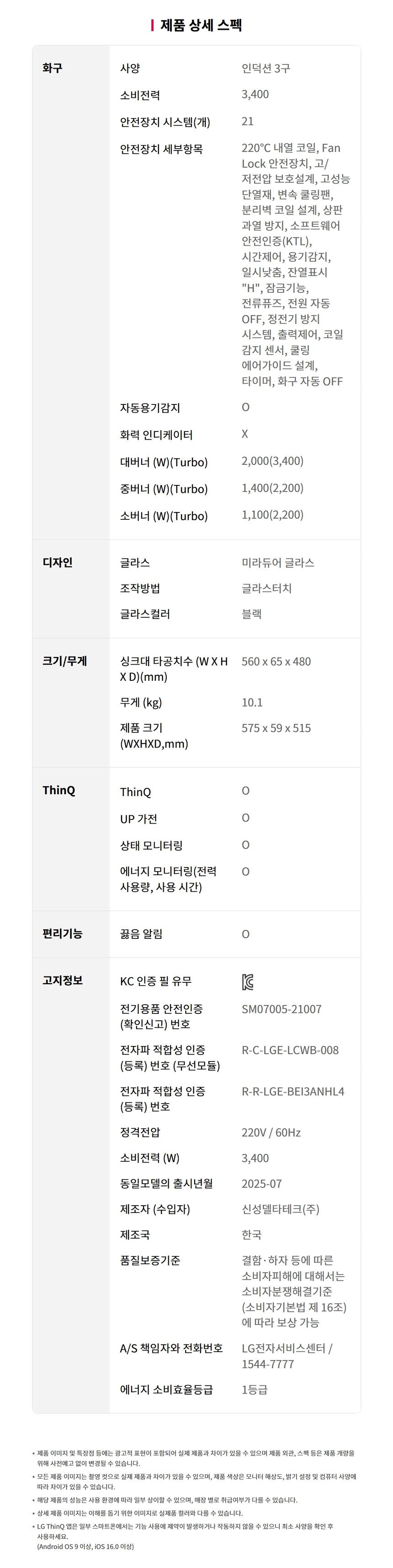The height and width of the screenshot is (1568, 393).
Task: Click the 안전장치 세부항목 label
Action: 161,149
